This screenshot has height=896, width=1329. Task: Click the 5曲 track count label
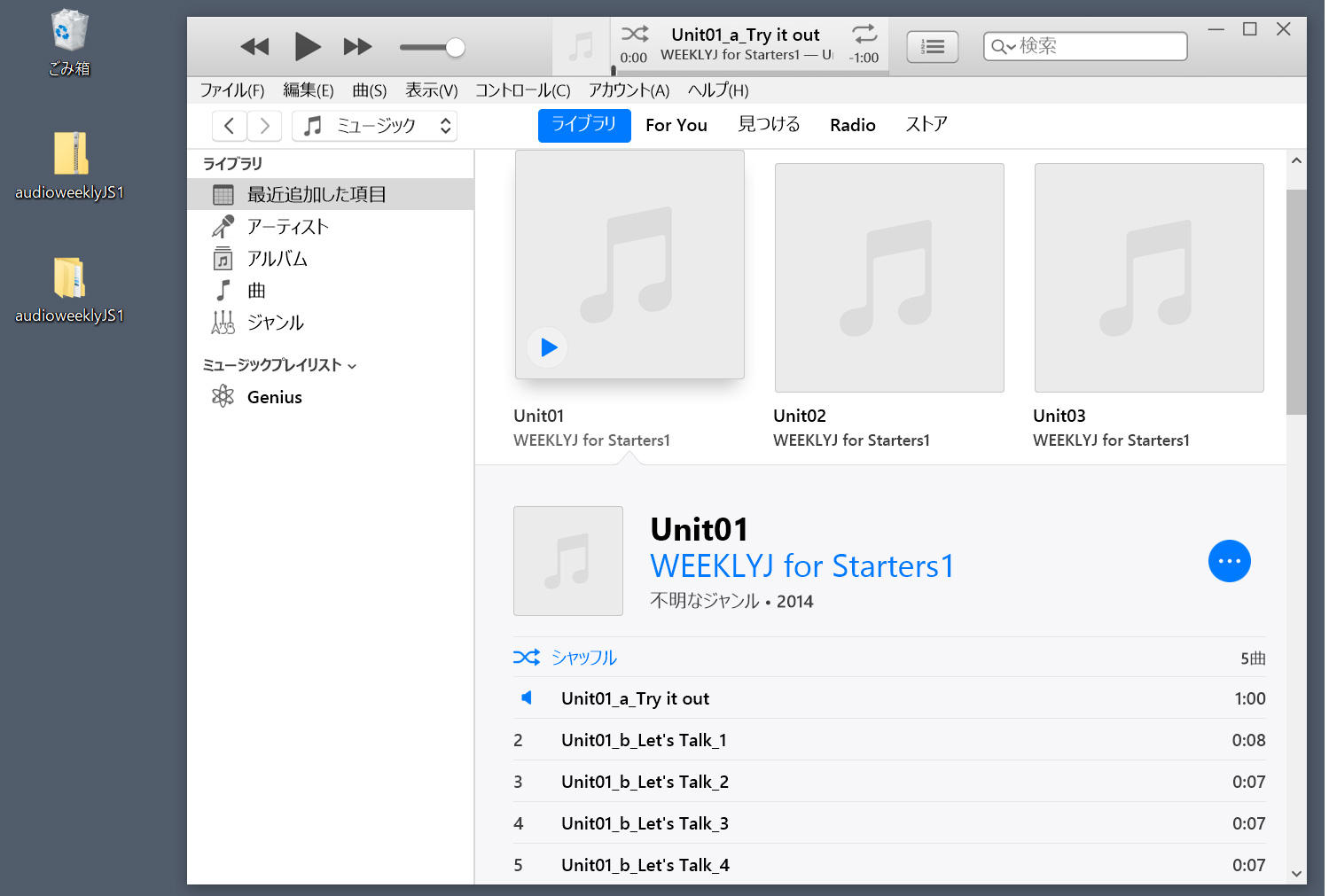pos(1253,658)
